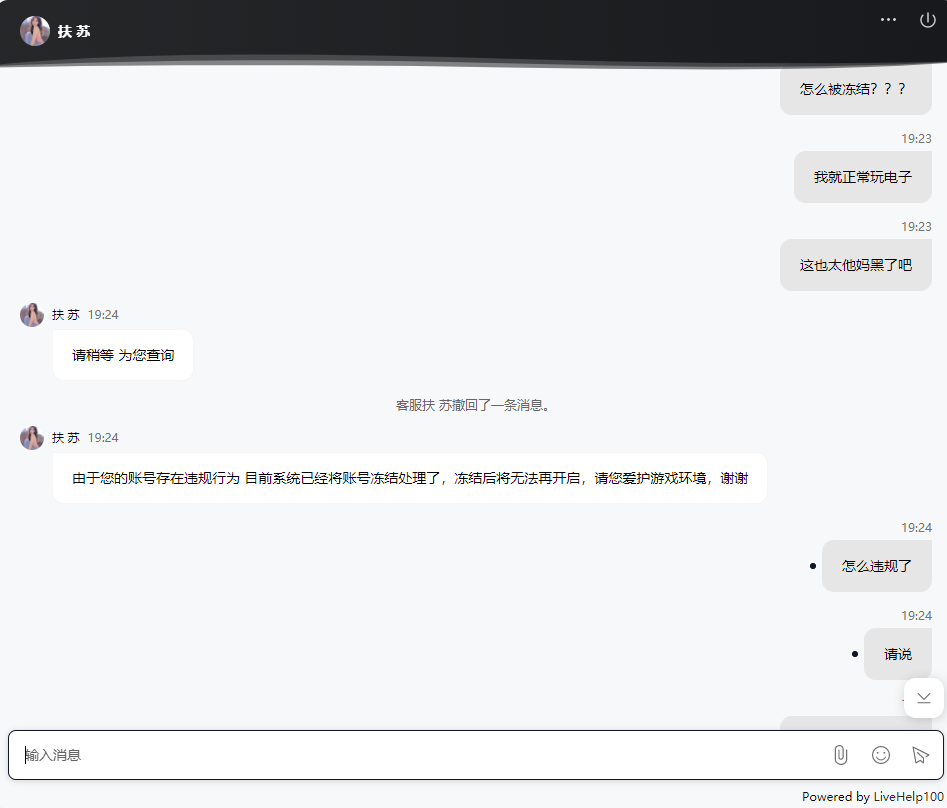Click the recalled message notice text

pyautogui.click(x=473, y=404)
